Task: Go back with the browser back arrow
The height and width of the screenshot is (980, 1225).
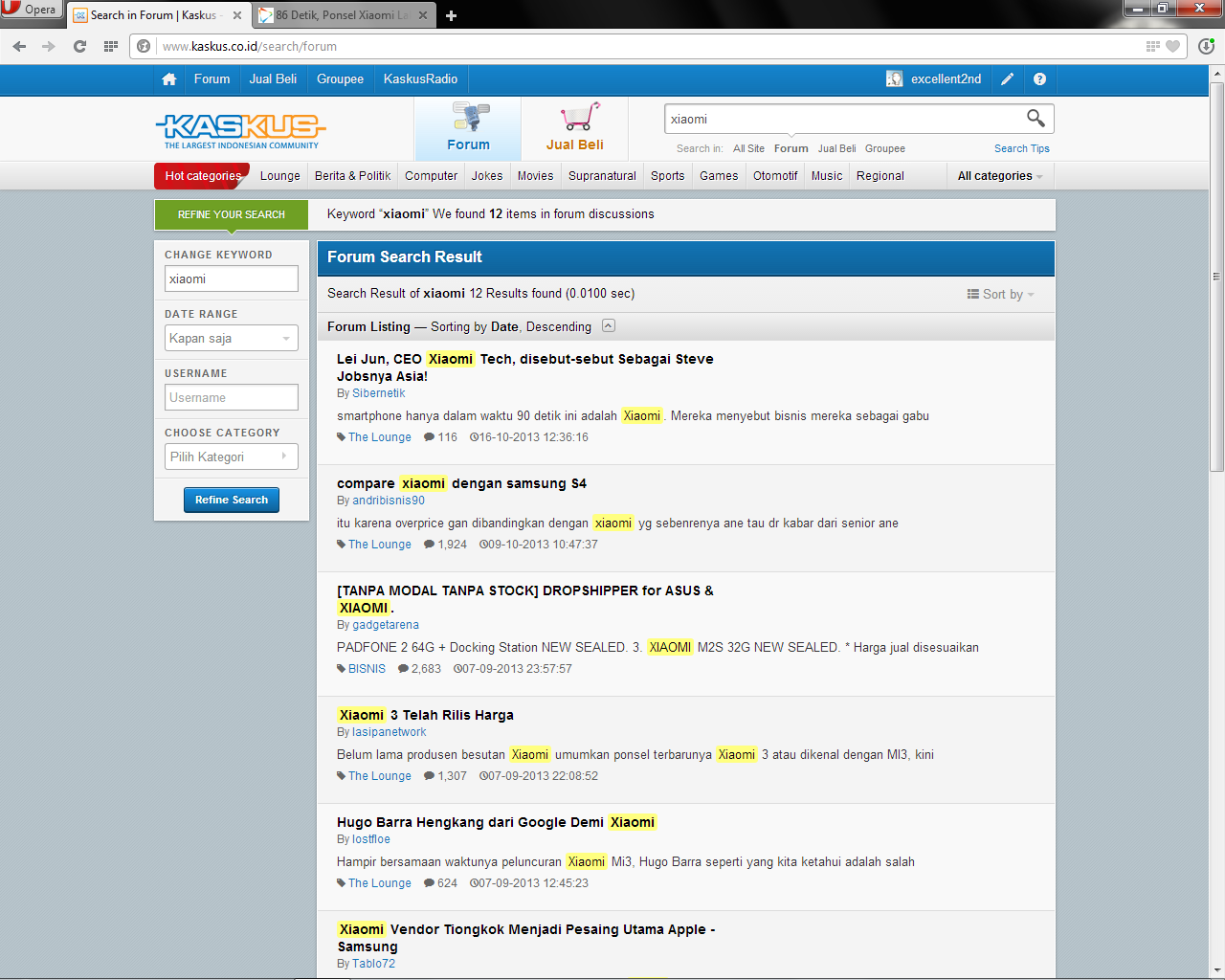Action: [x=19, y=46]
